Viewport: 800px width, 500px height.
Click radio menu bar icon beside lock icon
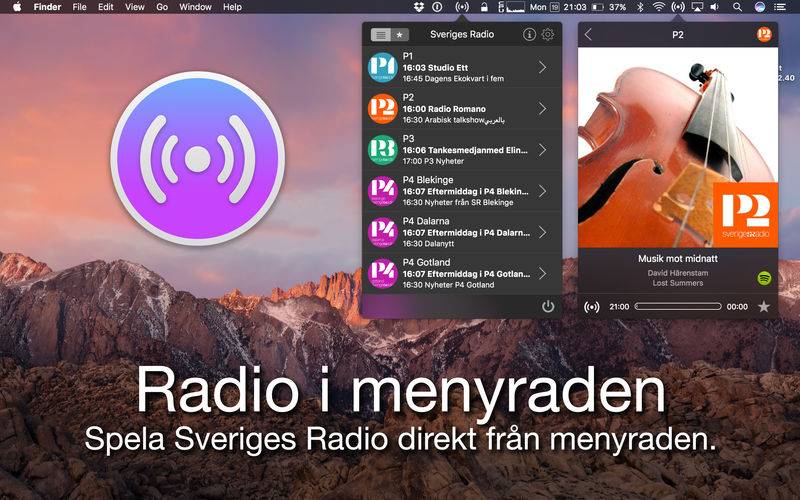coord(462,7)
